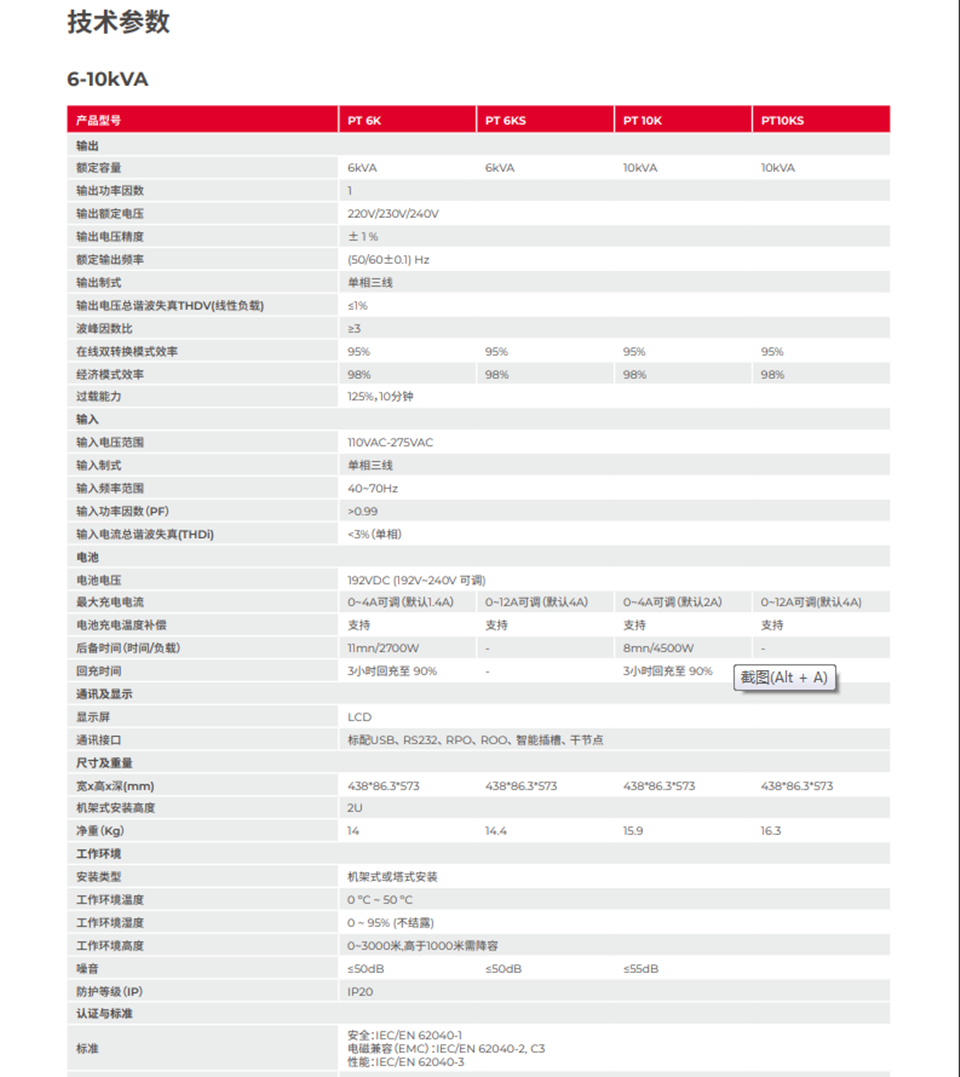
Task: Click the 标配USB、RS232 interface value
Action: (475, 740)
